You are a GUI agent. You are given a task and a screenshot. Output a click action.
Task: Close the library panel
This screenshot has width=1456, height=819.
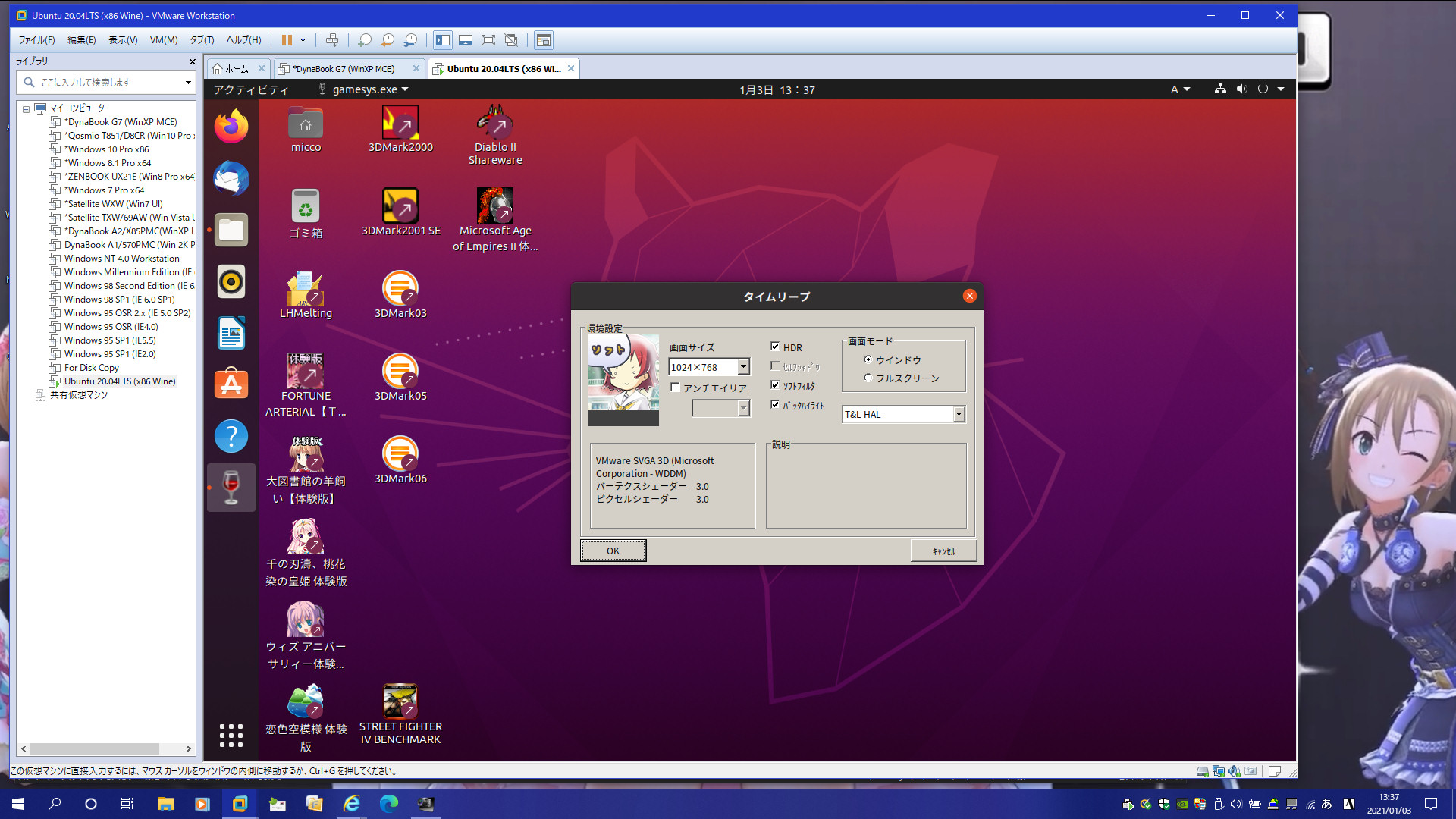tap(192, 61)
